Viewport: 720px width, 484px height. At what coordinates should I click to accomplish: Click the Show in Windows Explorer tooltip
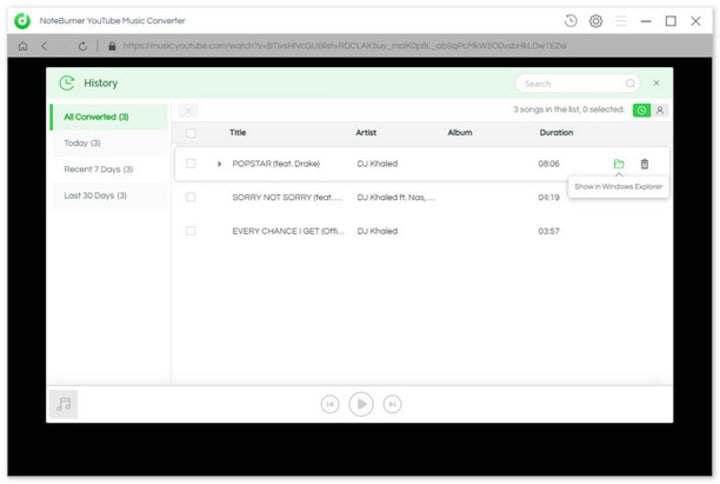click(618, 187)
